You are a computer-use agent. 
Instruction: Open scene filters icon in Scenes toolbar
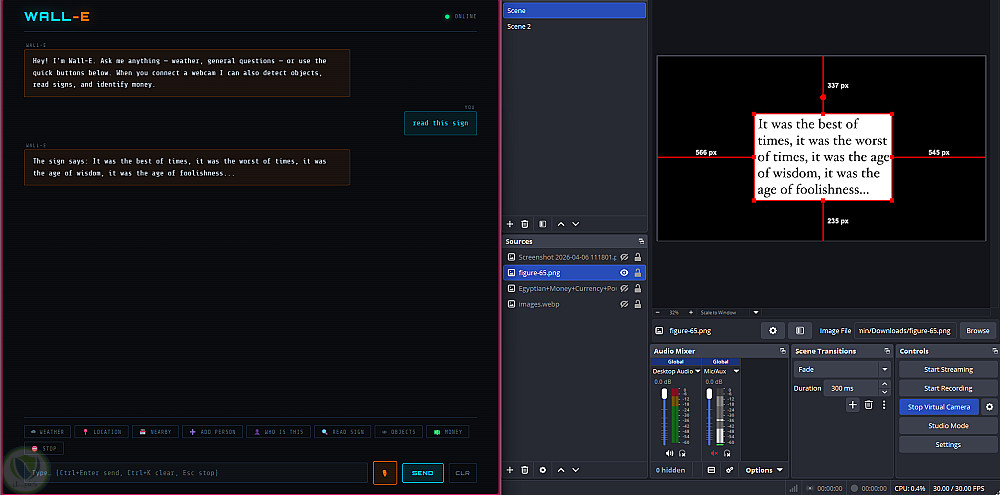tap(543, 224)
